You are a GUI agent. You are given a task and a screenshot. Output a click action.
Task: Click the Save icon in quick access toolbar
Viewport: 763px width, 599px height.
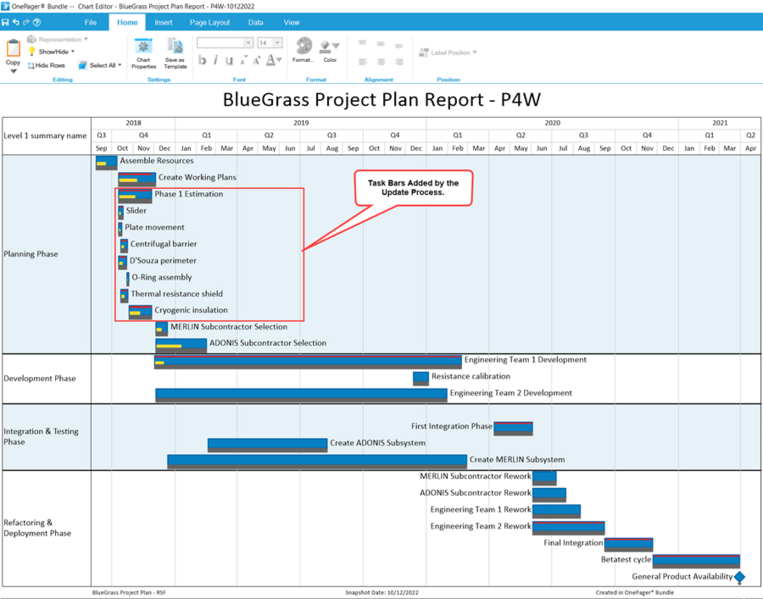pyautogui.click(x=5, y=22)
